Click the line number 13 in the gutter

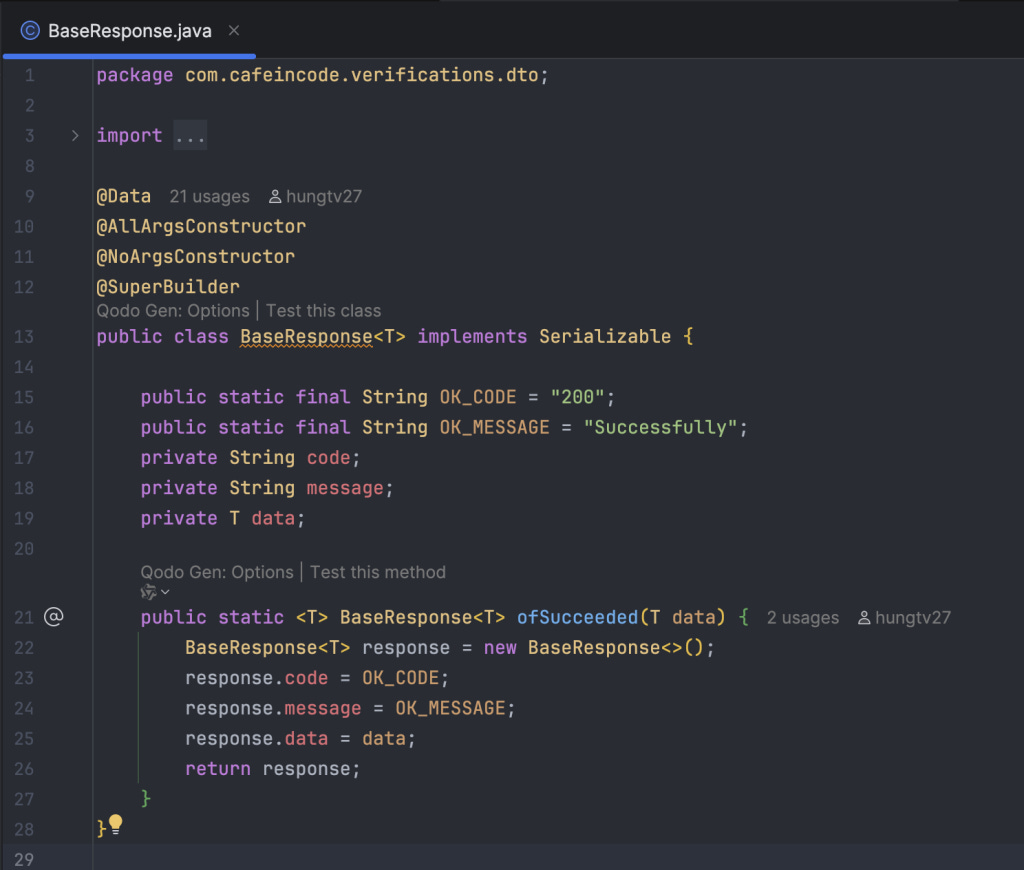24,337
